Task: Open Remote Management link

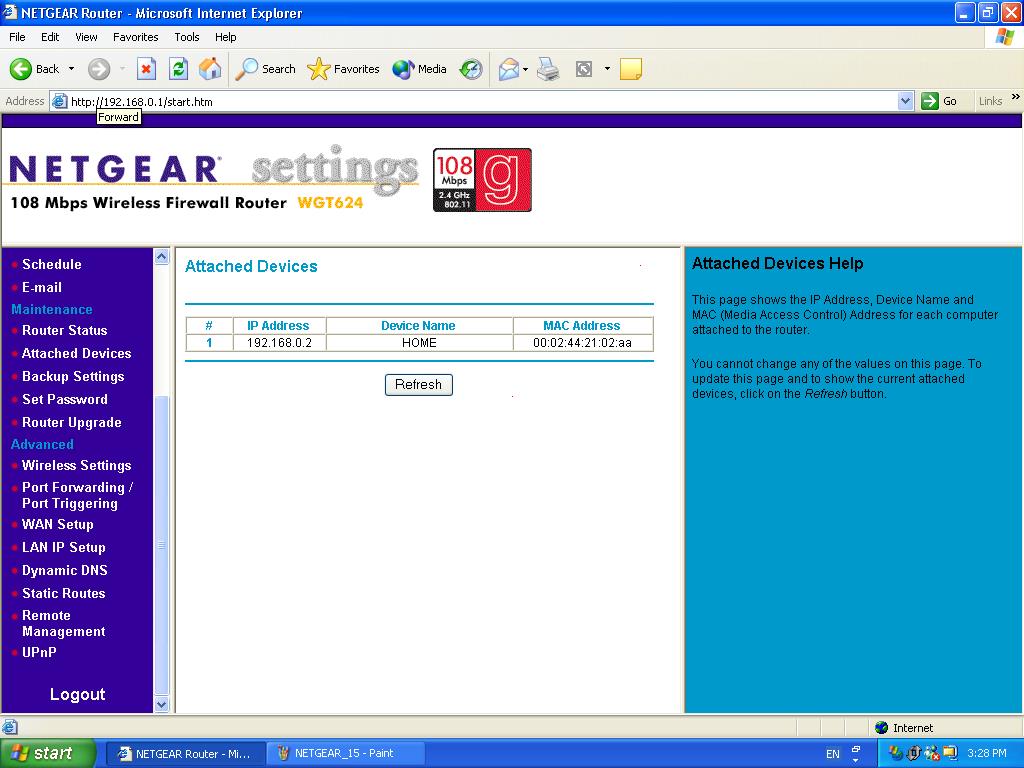Action: click(63, 624)
